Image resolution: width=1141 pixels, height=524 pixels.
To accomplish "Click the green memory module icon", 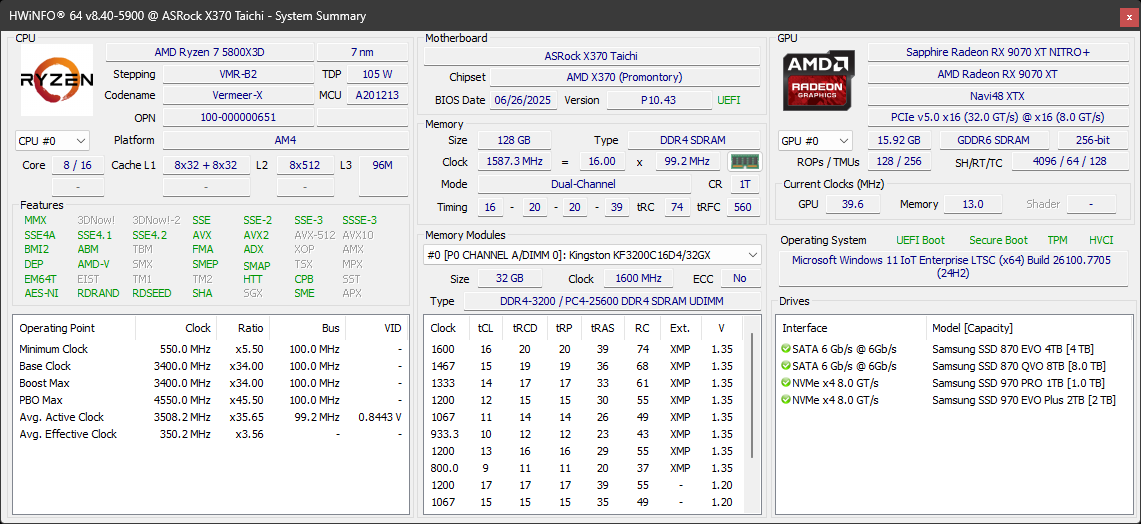I will click(x=744, y=162).
